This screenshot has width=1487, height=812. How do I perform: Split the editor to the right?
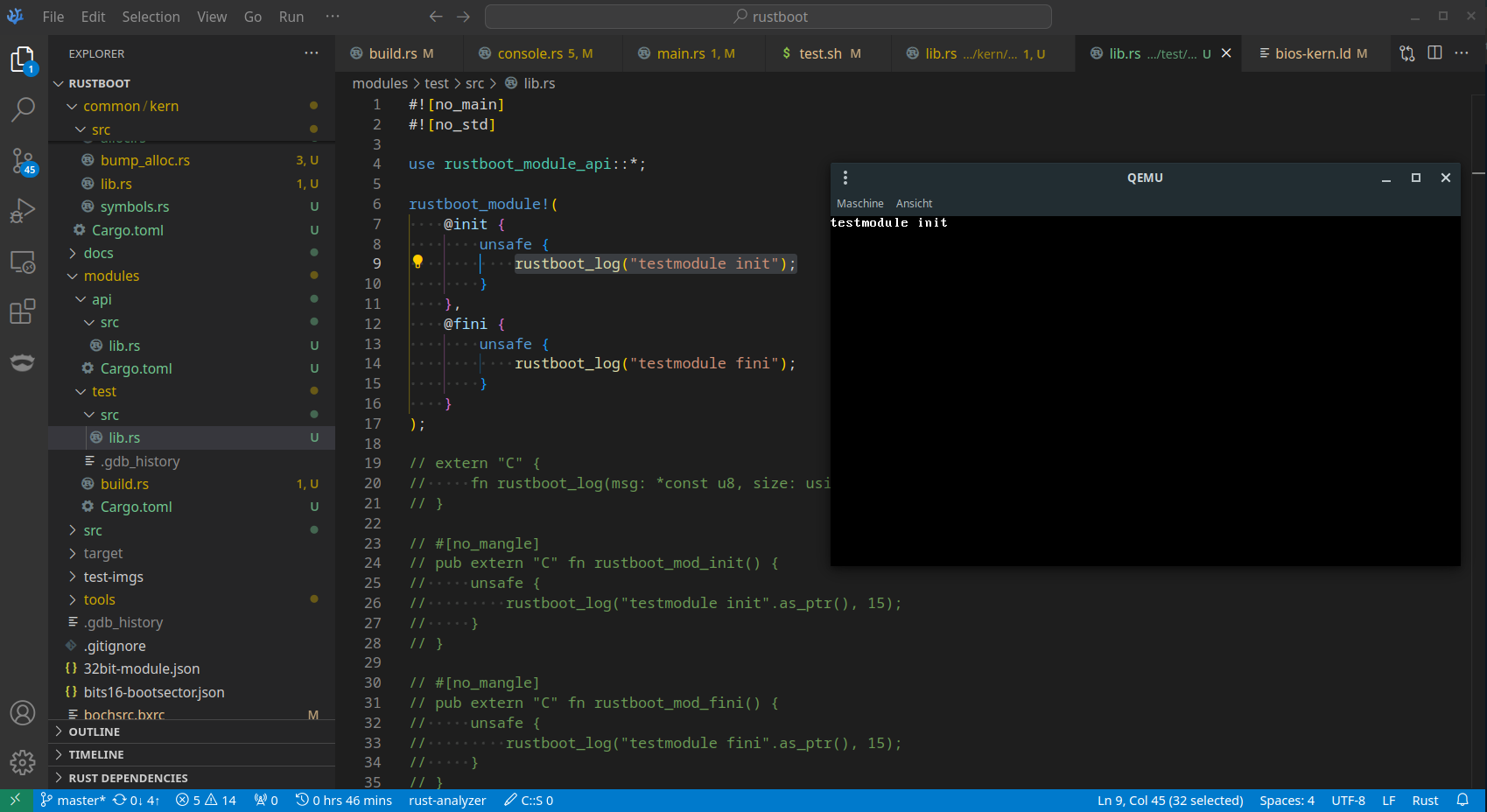tap(1434, 53)
